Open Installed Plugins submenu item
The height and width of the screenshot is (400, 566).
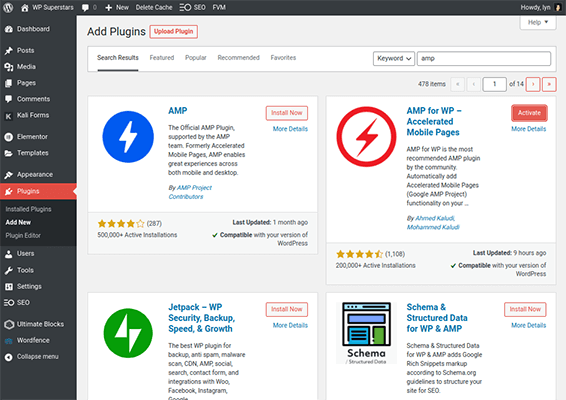point(28,209)
